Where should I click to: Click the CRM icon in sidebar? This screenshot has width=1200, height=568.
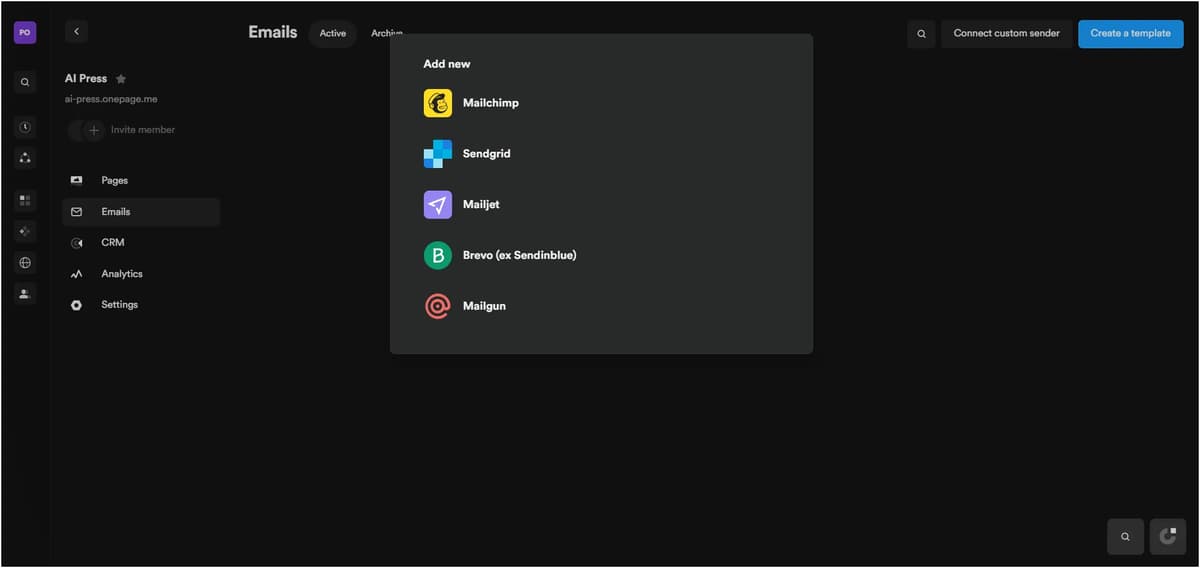tap(77, 243)
